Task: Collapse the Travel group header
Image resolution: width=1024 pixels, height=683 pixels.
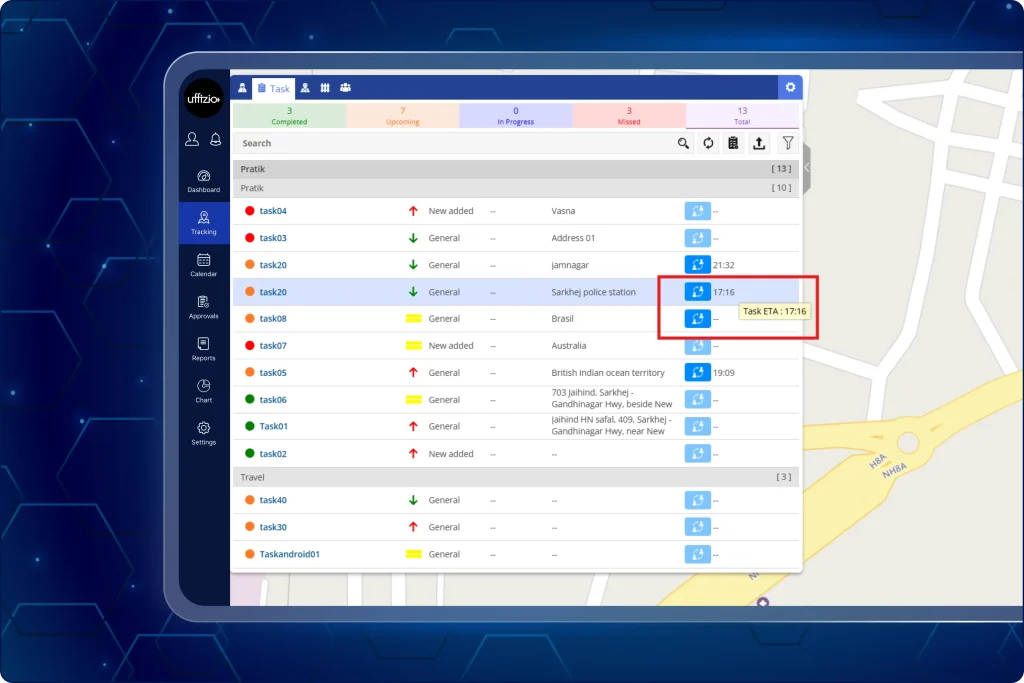Action: point(516,477)
